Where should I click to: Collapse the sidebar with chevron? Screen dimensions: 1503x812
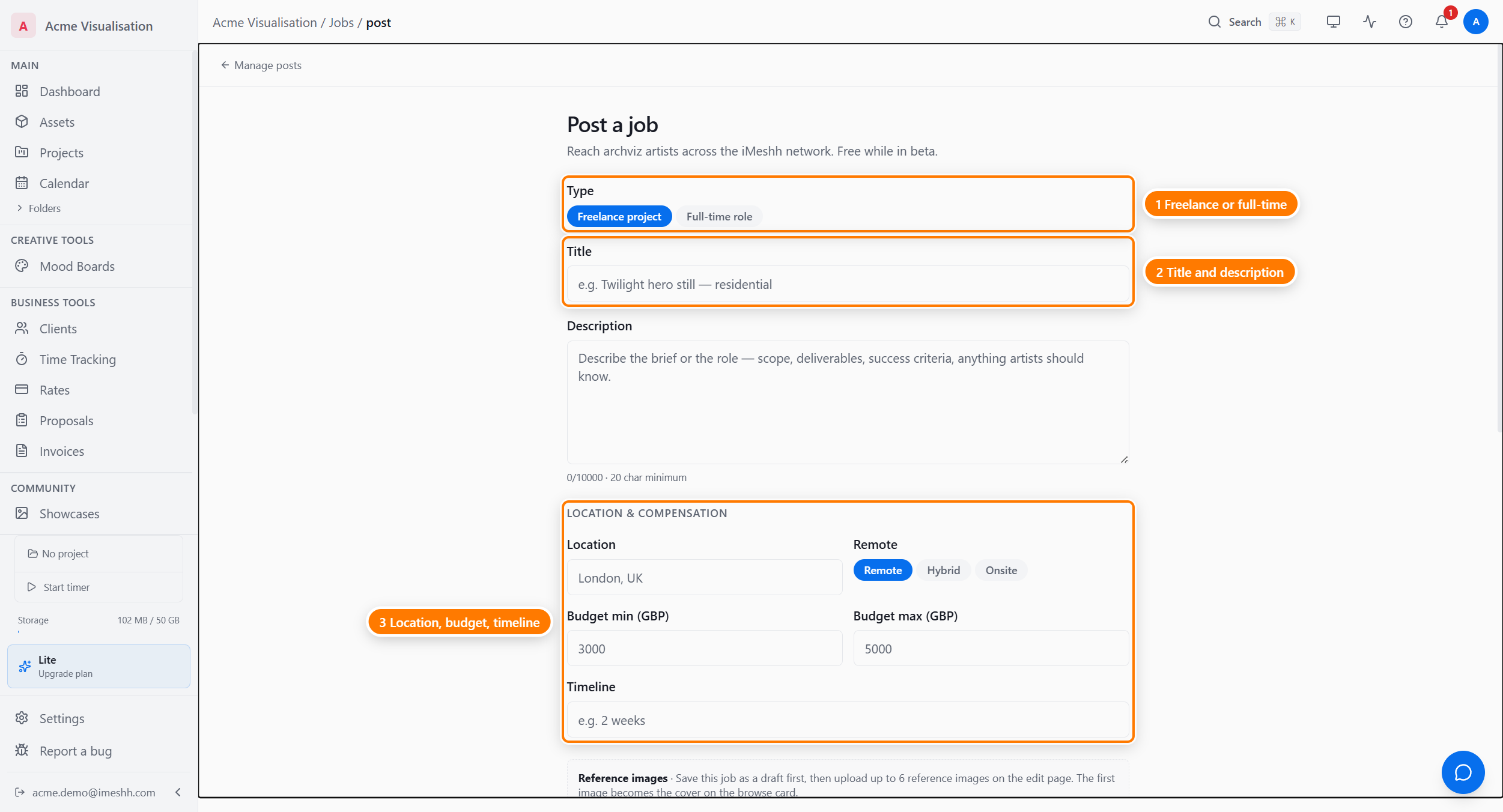(x=178, y=792)
